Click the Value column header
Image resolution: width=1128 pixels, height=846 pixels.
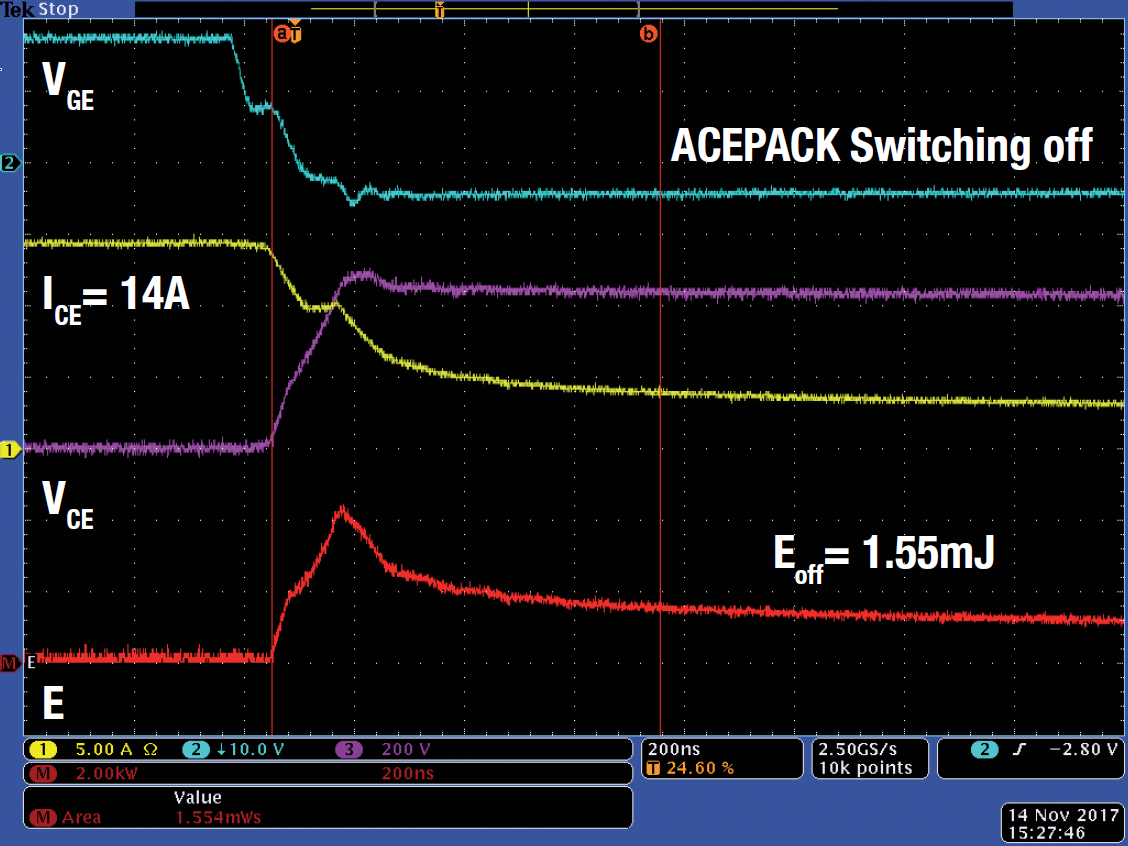coord(197,798)
